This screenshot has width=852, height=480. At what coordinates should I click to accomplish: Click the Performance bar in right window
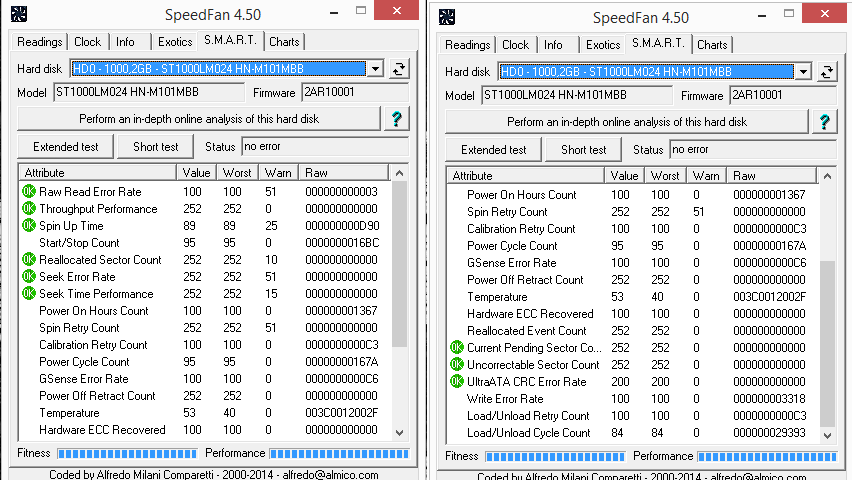[767, 457]
